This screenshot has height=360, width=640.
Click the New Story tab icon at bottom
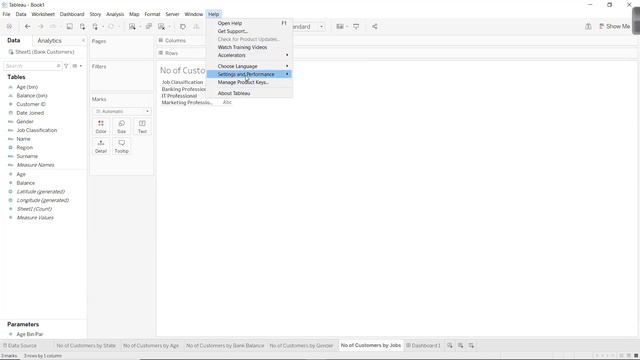click(x=471, y=345)
